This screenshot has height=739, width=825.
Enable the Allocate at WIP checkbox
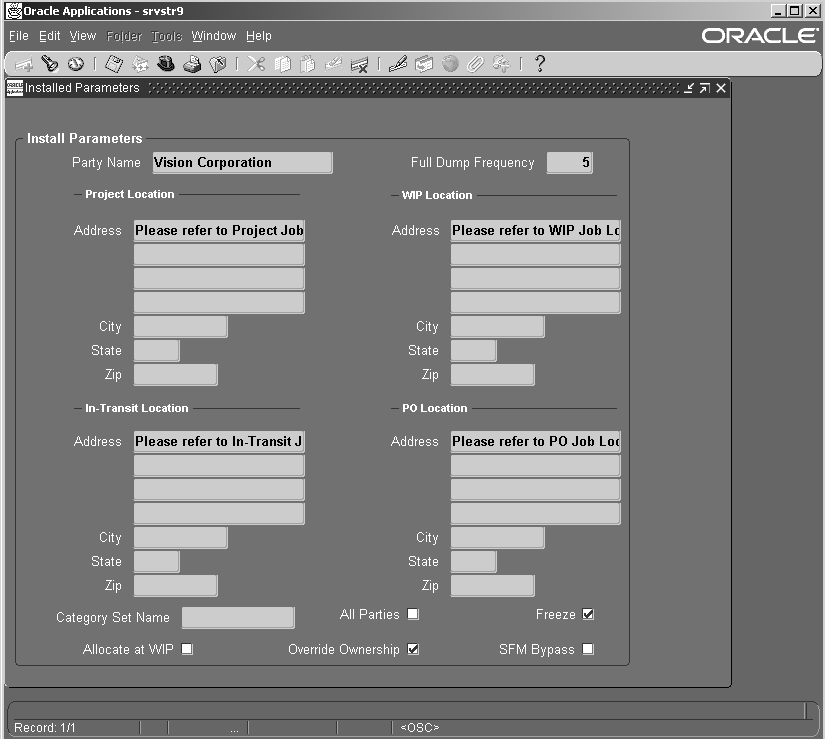tap(187, 649)
